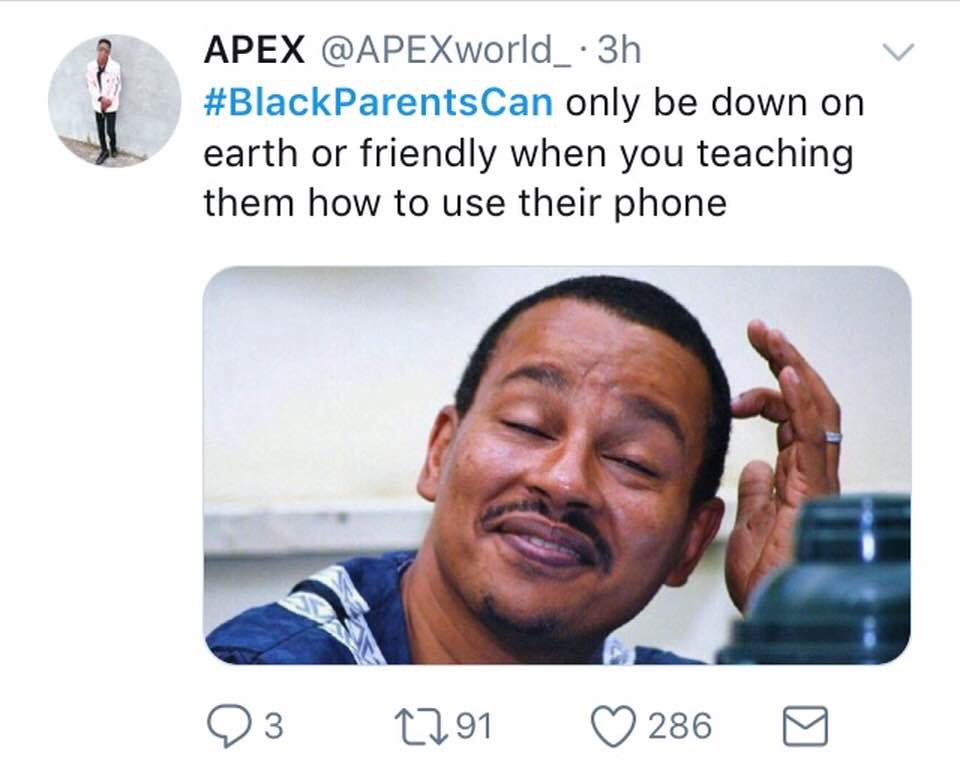The width and height of the screenshot is (960, 774).
Task: Retweet this tweet using arrows icon
Action: click(x=421, y=726)
